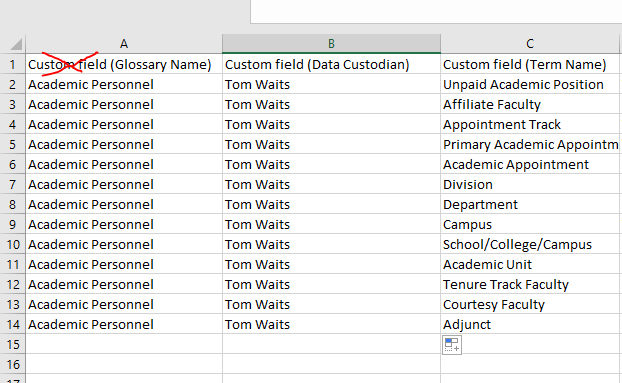Click Academic Personnel cell in row 10
The width and height of the screenshot is (622, 383).
(124, 244)
